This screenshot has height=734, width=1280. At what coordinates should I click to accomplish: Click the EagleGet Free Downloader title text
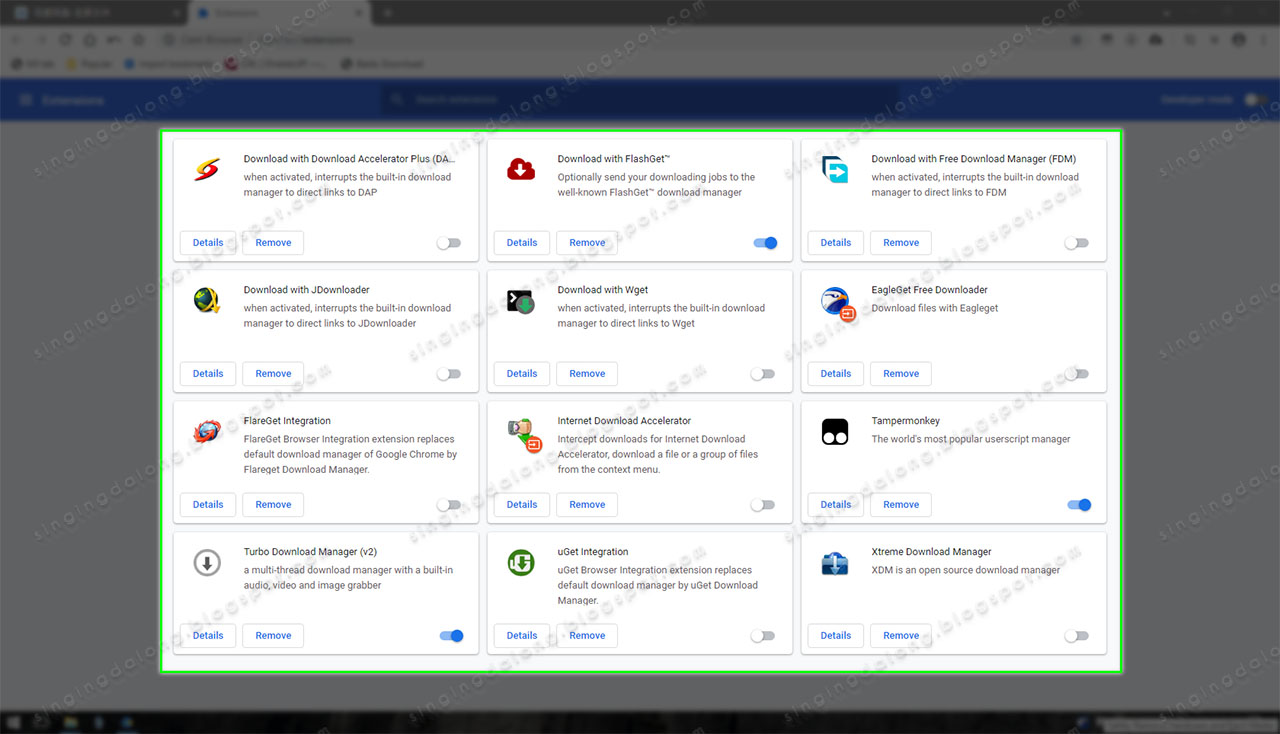[x=930, y=290]
